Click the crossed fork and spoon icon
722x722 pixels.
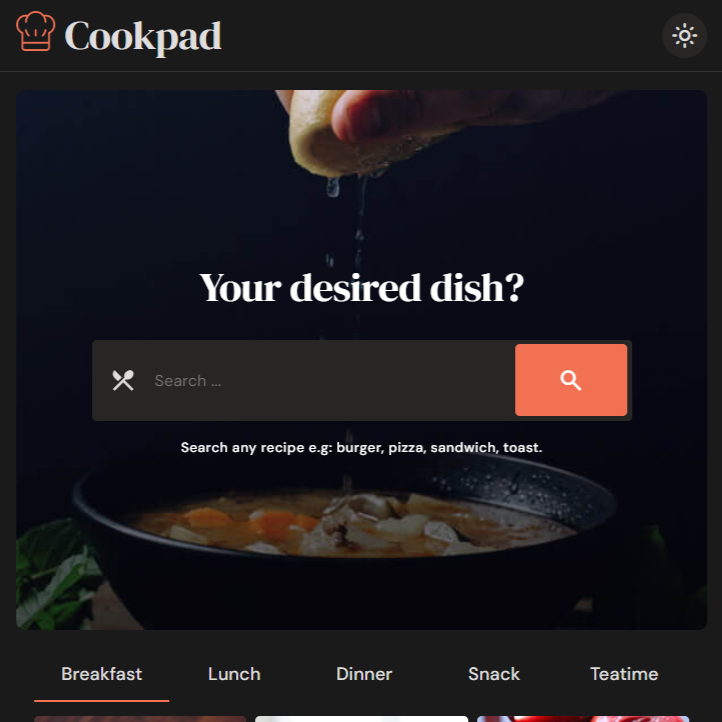point(123,380)
